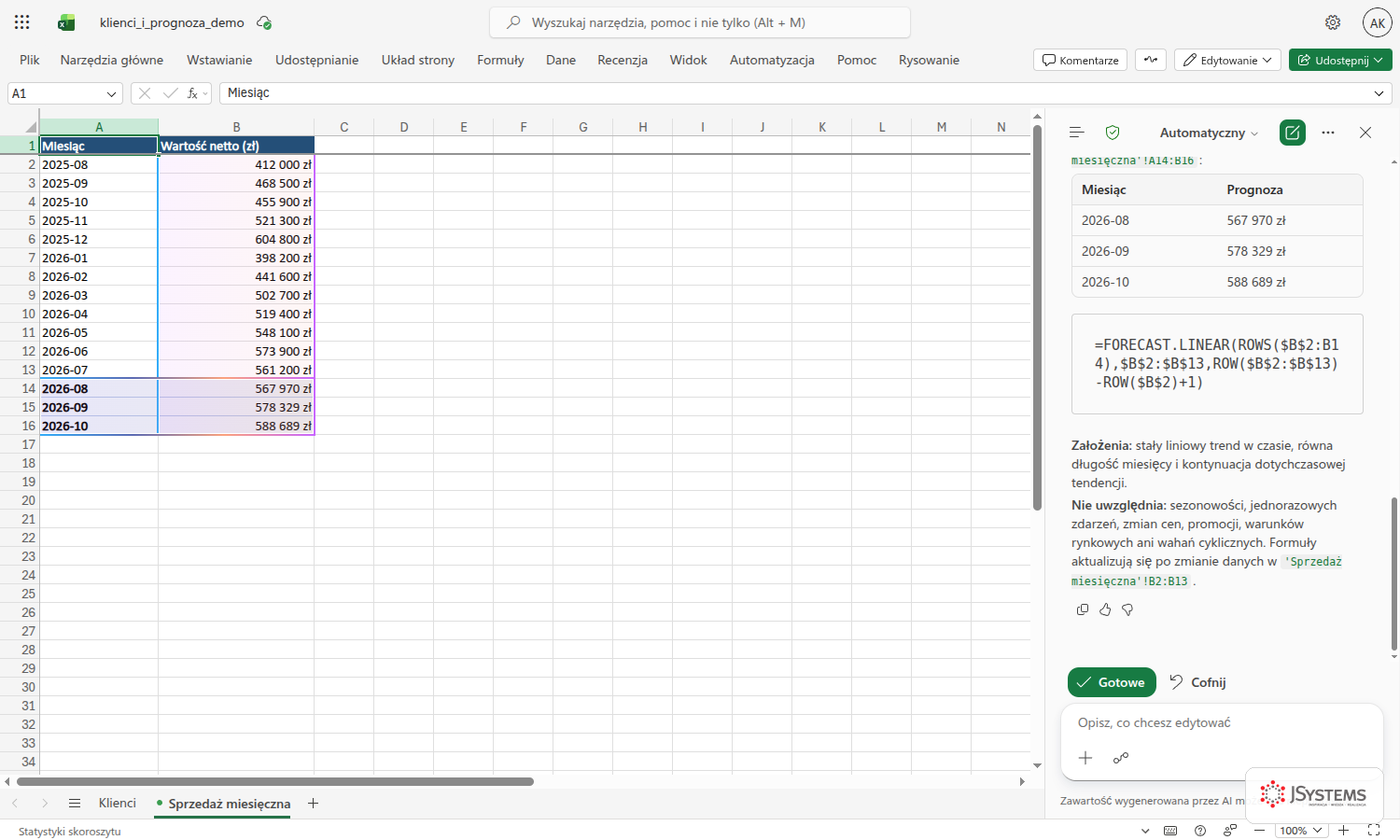Open the app launcher grid icon
The width and height of the screenshot is (1400, 840).
(22, 22)
